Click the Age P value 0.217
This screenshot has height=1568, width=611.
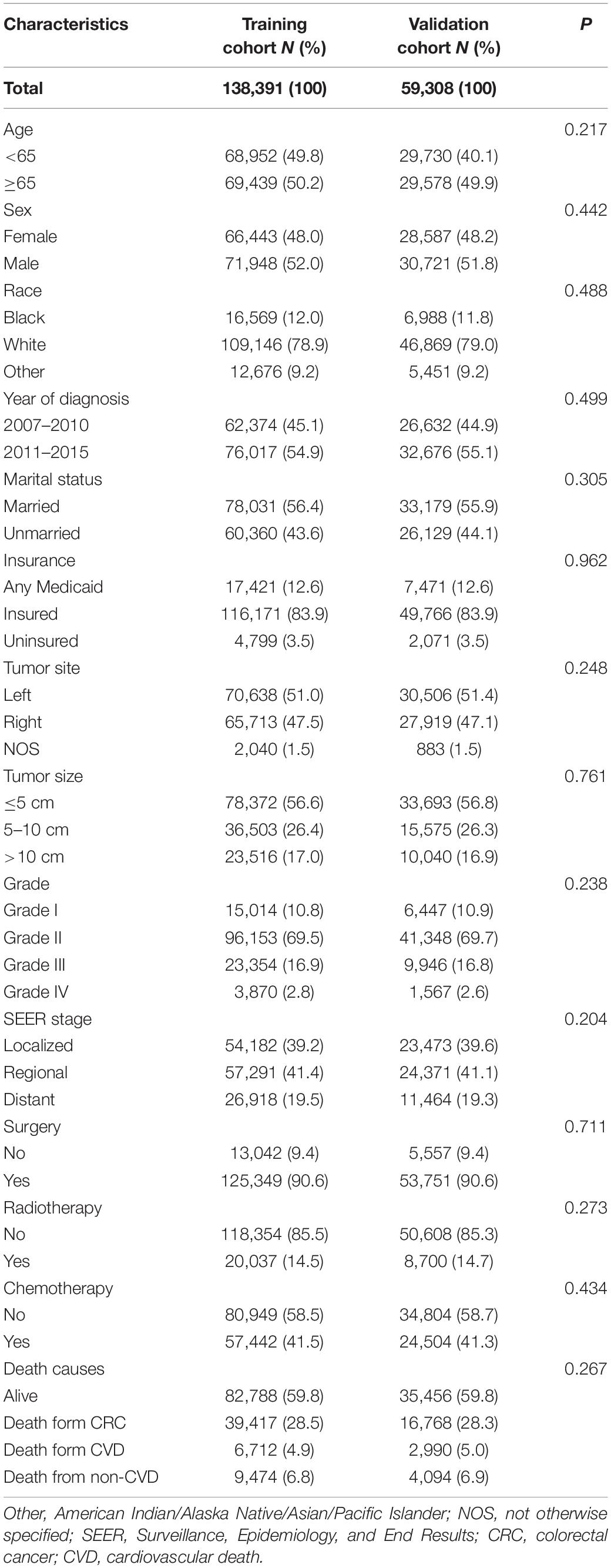click(586, 129)
